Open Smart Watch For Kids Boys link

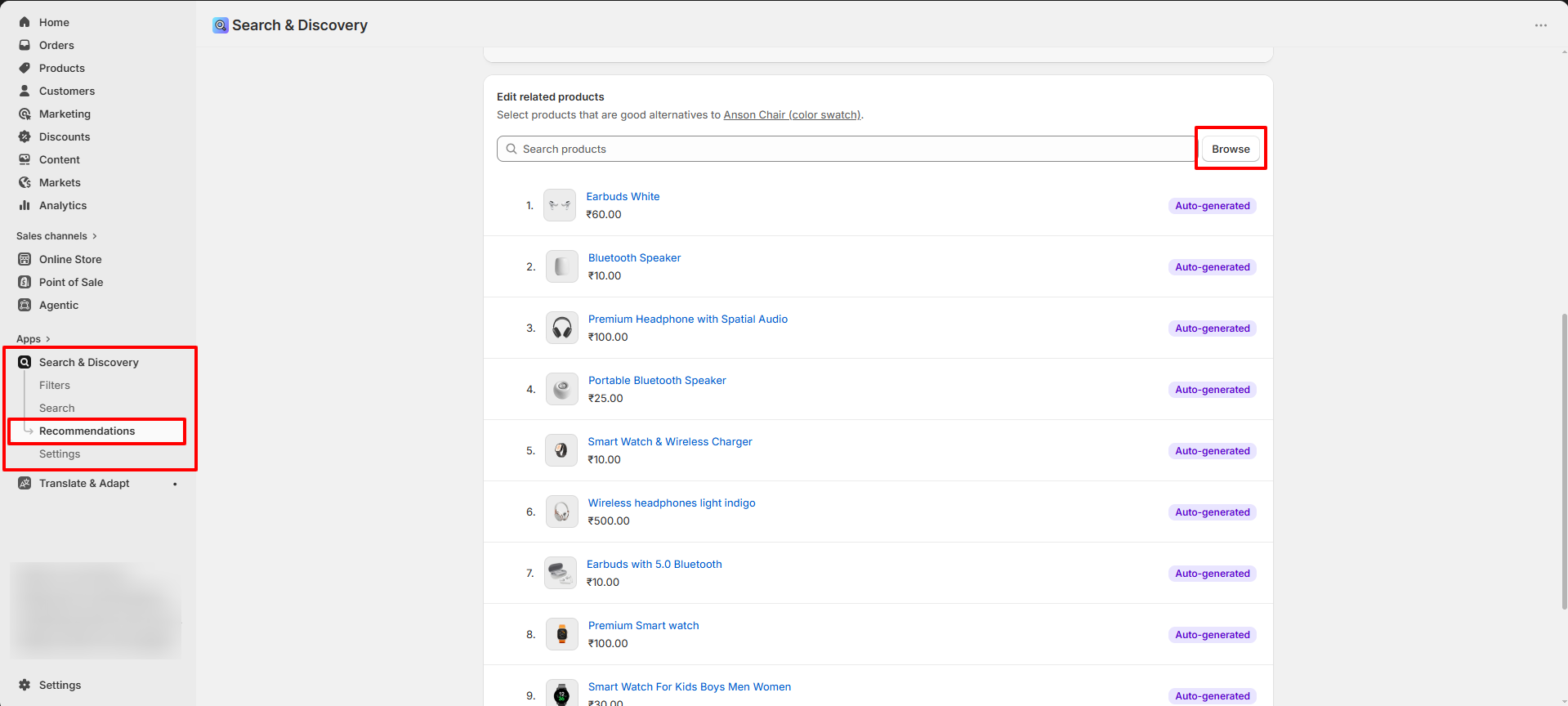[690, 686]
